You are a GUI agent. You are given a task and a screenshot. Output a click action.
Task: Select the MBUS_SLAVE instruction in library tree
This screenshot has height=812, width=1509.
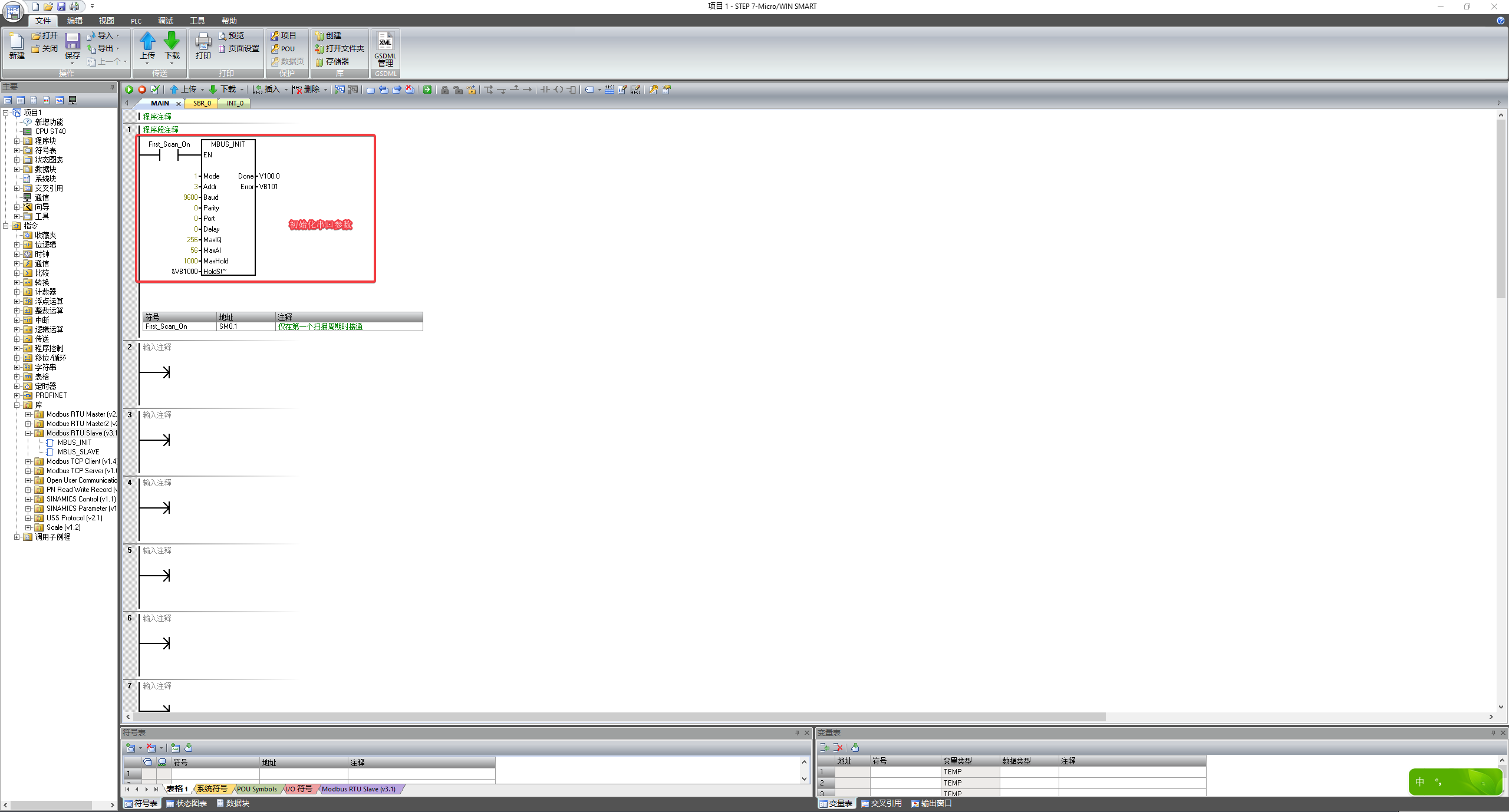click(x=78, y=452)
